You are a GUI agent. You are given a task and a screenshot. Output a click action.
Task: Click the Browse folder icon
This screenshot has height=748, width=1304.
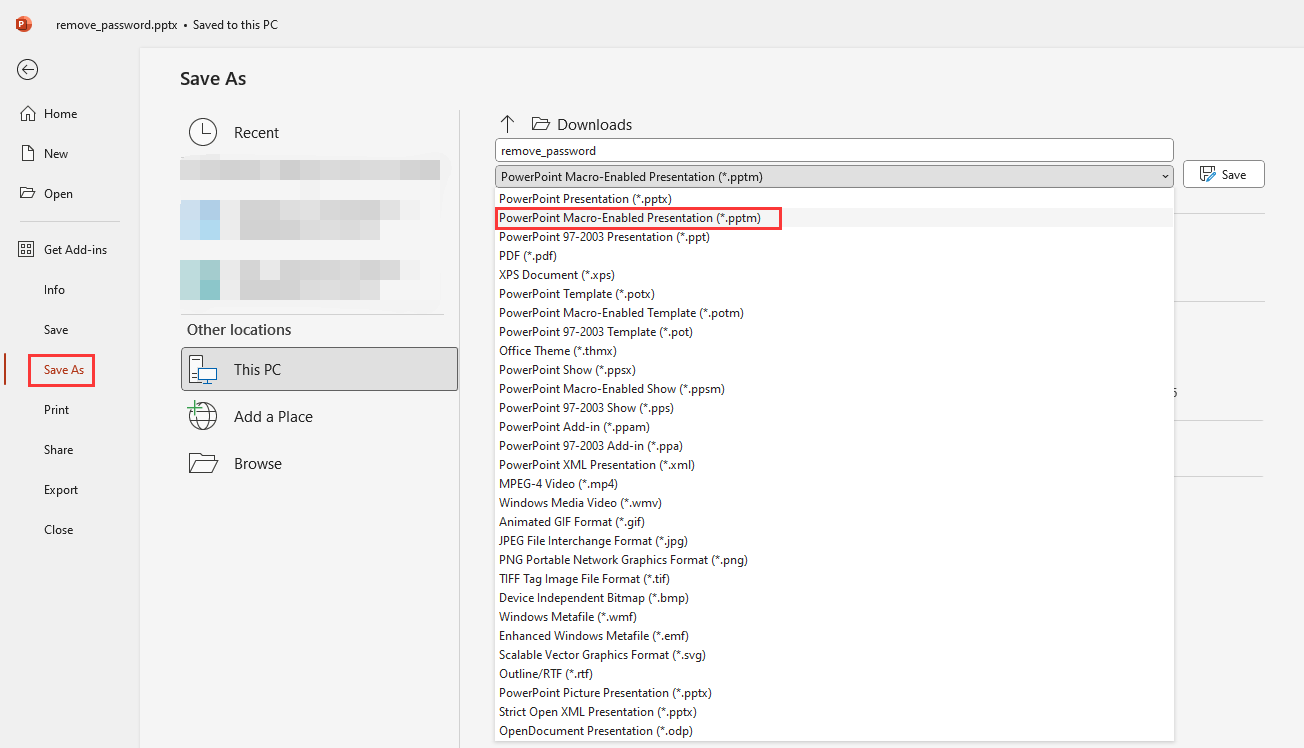coord(203,463)
